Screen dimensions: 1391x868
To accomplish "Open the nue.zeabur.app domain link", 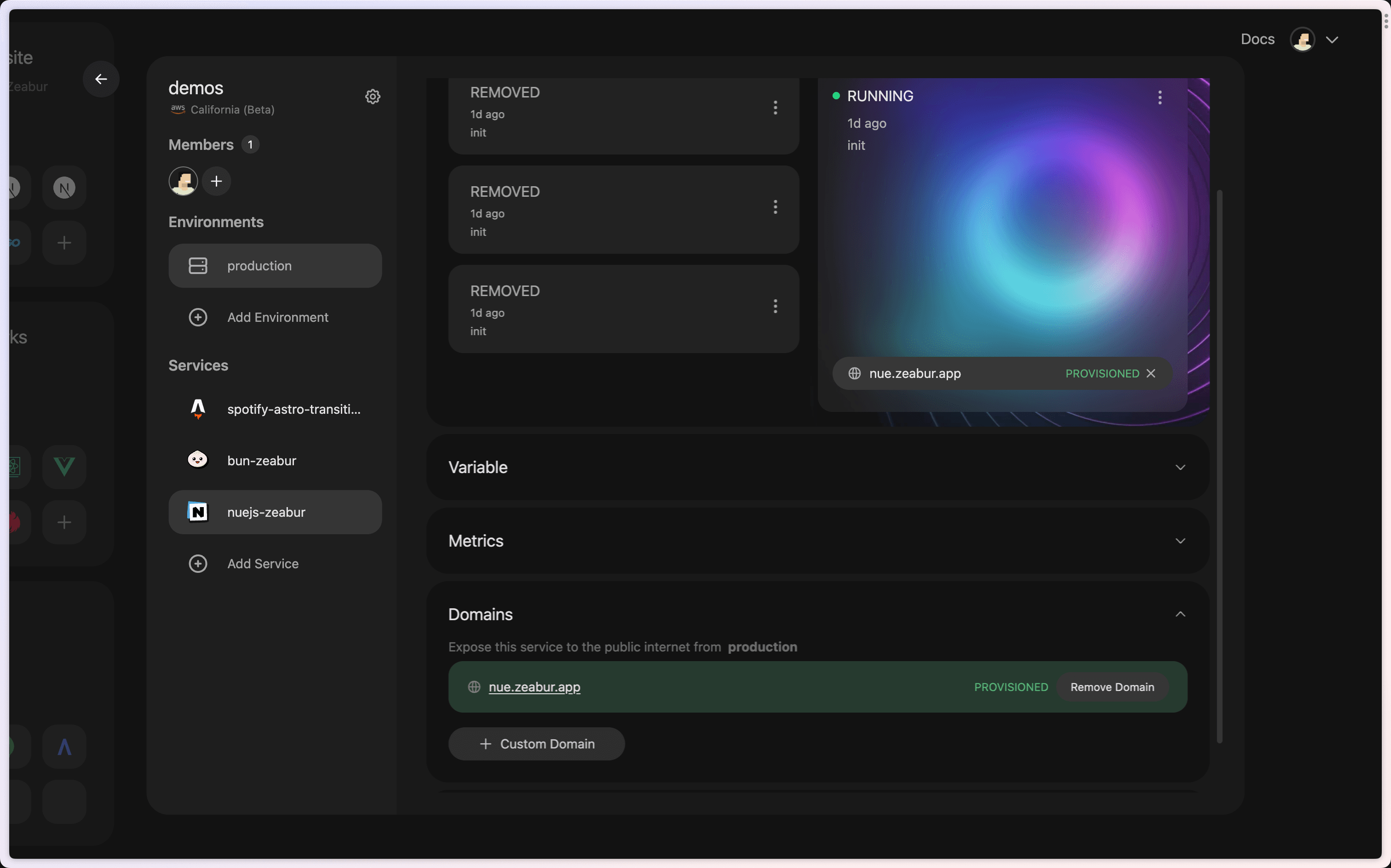I will click(534, 687).
